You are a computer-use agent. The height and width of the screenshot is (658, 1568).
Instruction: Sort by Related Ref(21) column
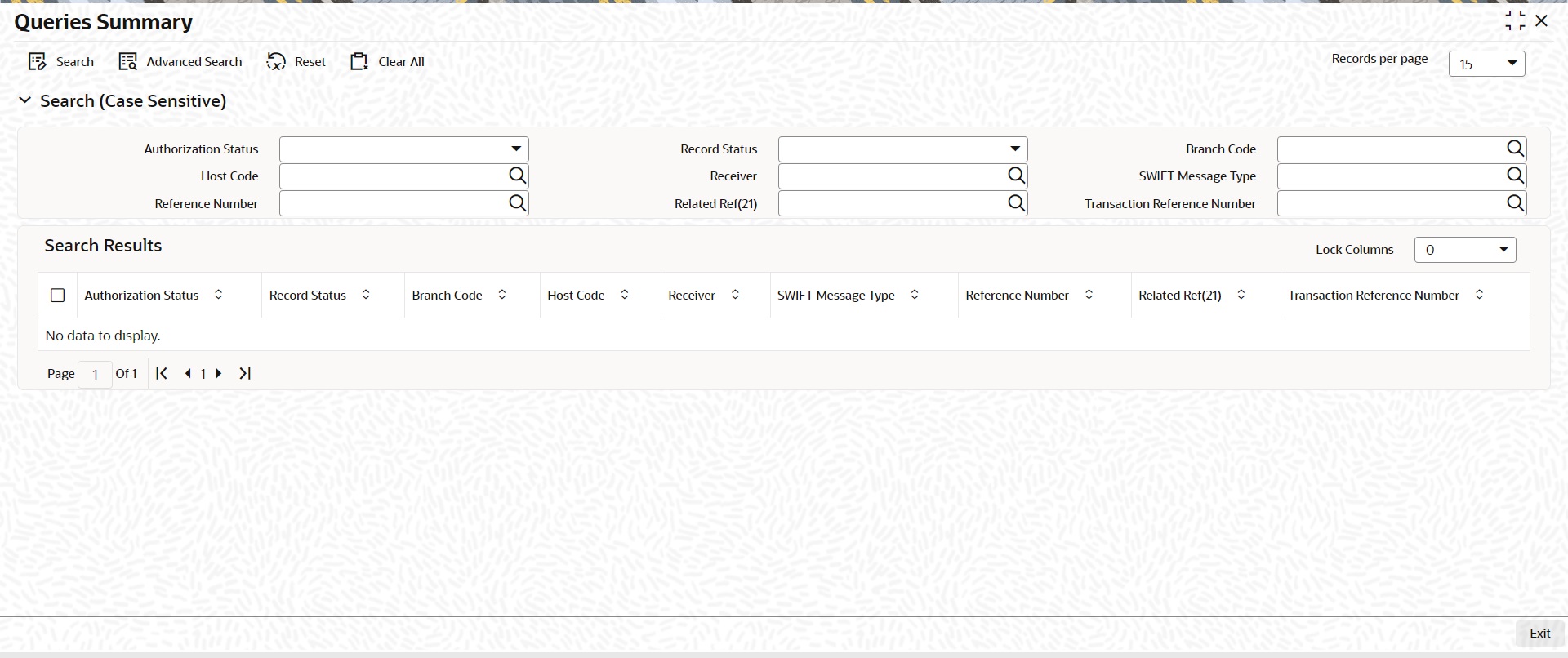tap(1241, 295)
